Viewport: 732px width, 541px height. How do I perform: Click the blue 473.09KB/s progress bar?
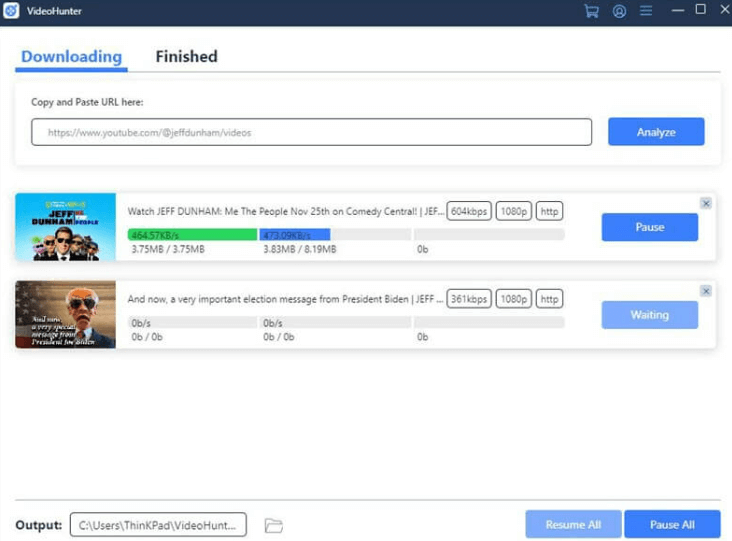click(295, 234)
